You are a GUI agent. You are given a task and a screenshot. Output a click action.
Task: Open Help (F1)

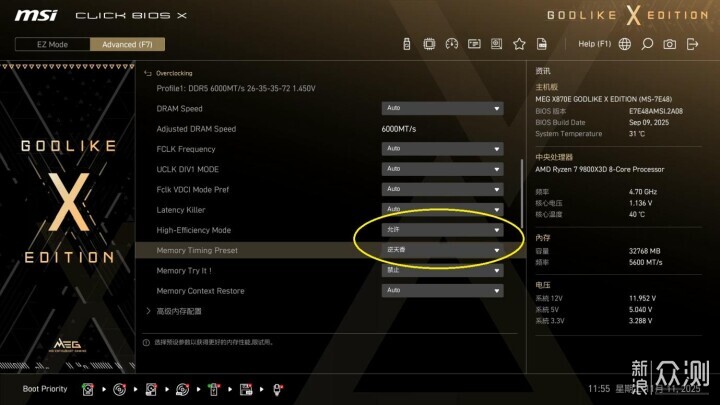[594, 44]
